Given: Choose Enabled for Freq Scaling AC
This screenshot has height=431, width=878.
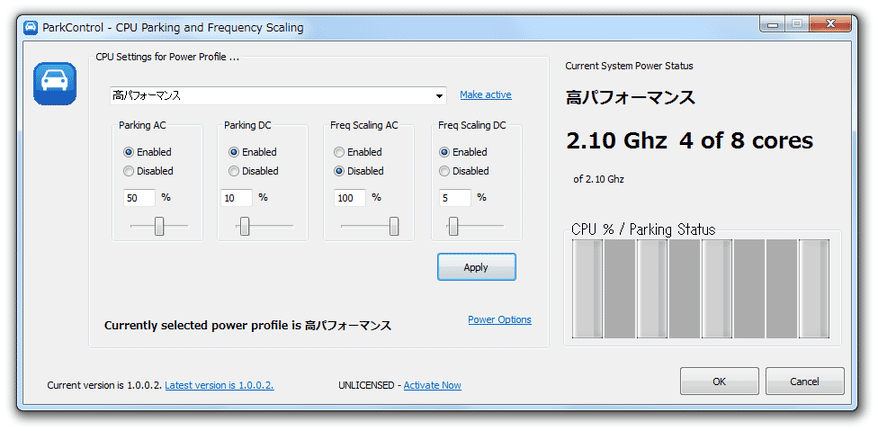Looking at the screenshot, I should pyautogui.click(x=339, y=152).
